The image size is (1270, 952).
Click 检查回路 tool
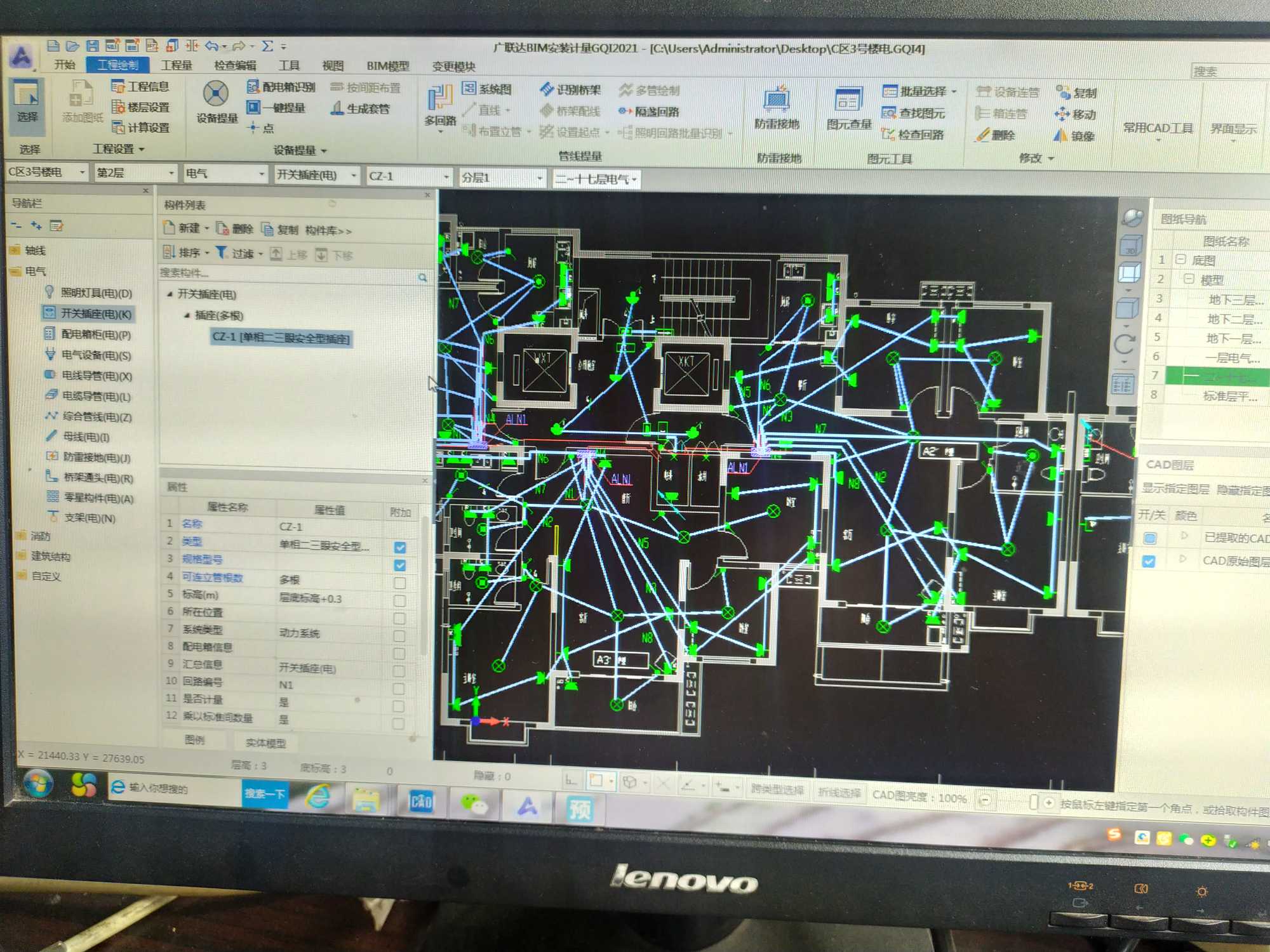tap(912, 135)
